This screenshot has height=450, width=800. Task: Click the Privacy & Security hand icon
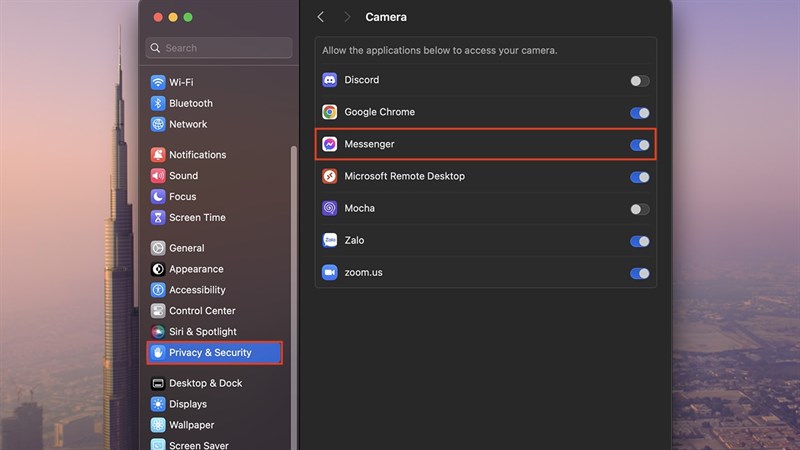click(158, 353)
